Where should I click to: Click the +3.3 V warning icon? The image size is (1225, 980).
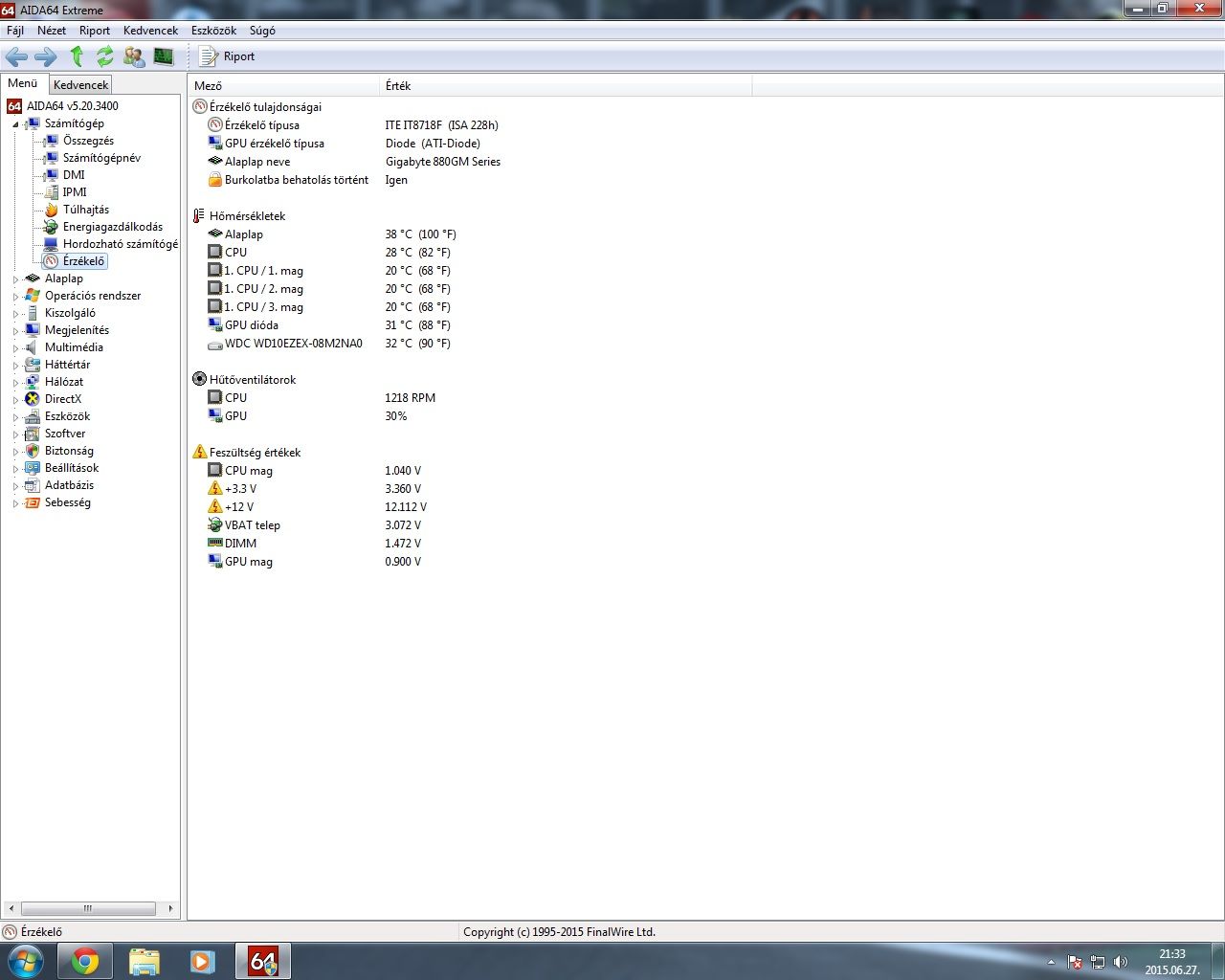(215, 488)
